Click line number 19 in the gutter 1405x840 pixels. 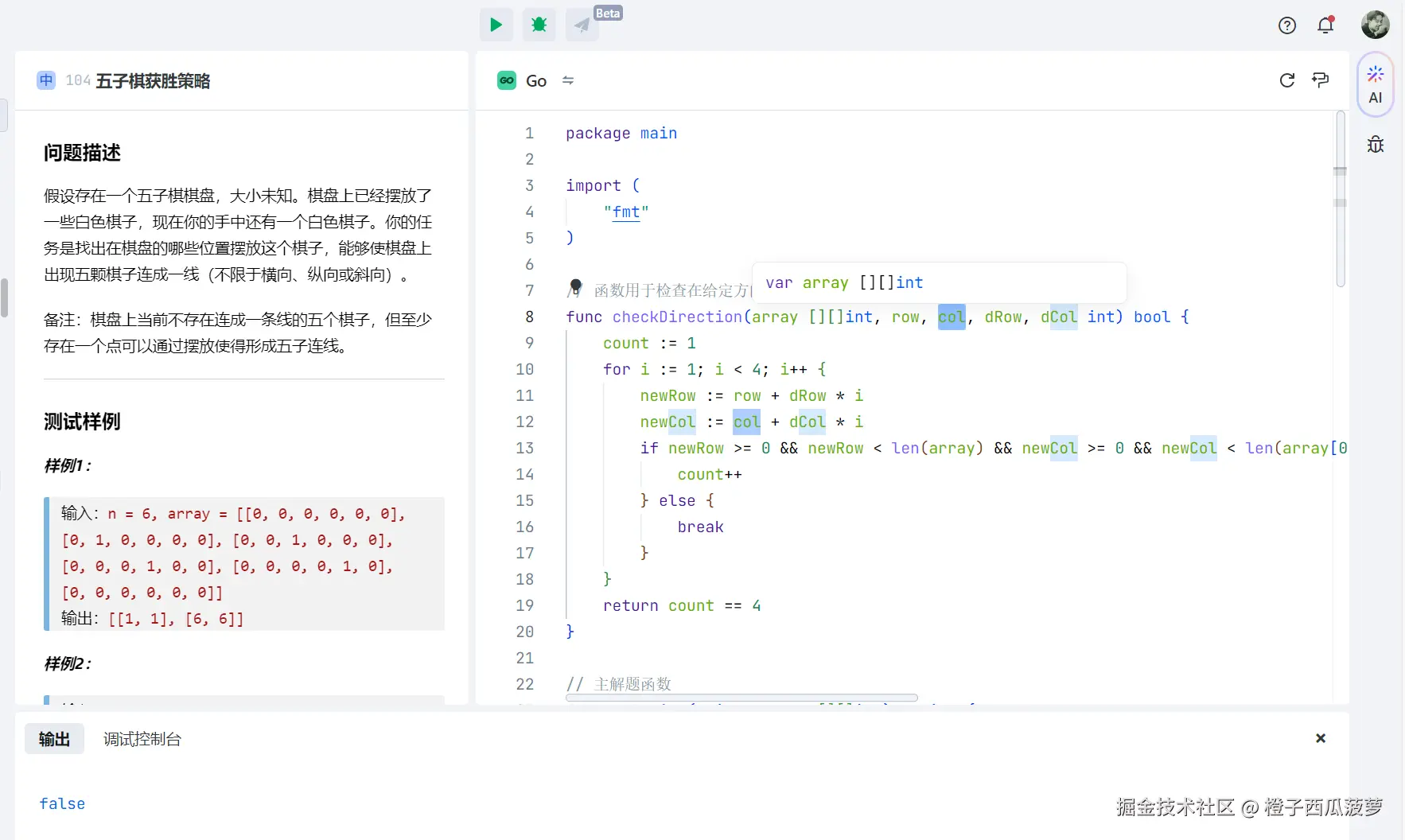click(x=524, y=605)
